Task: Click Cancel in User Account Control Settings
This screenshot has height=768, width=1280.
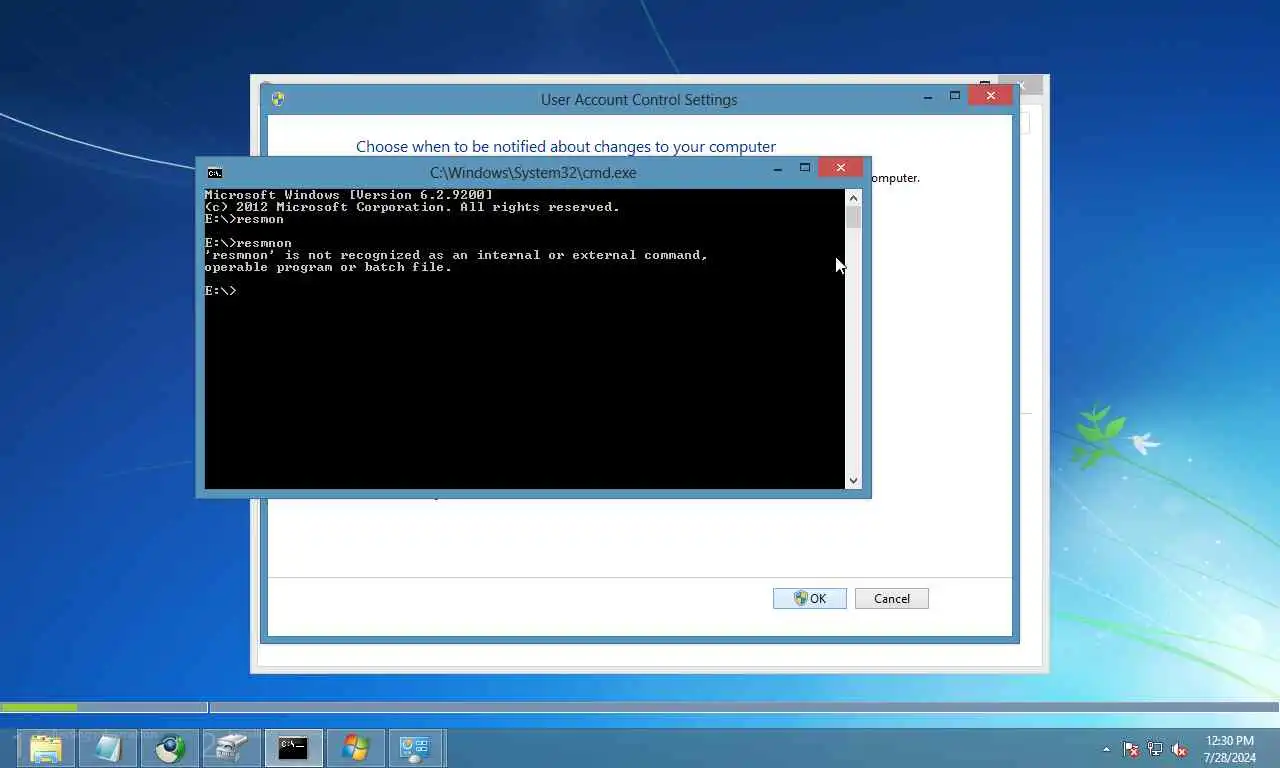Action: 892,598
